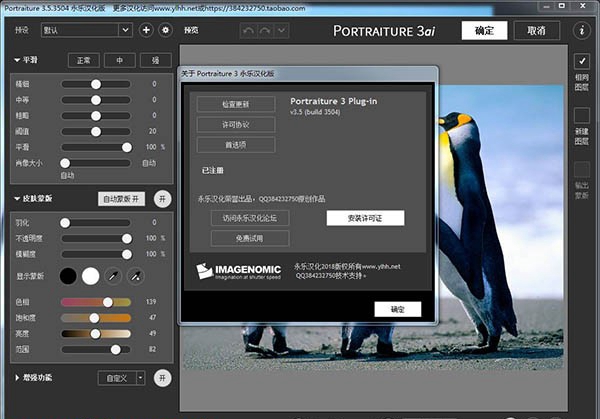Select the white mask display circle
This screenshot has width=600, height=419.
(90, 276)
